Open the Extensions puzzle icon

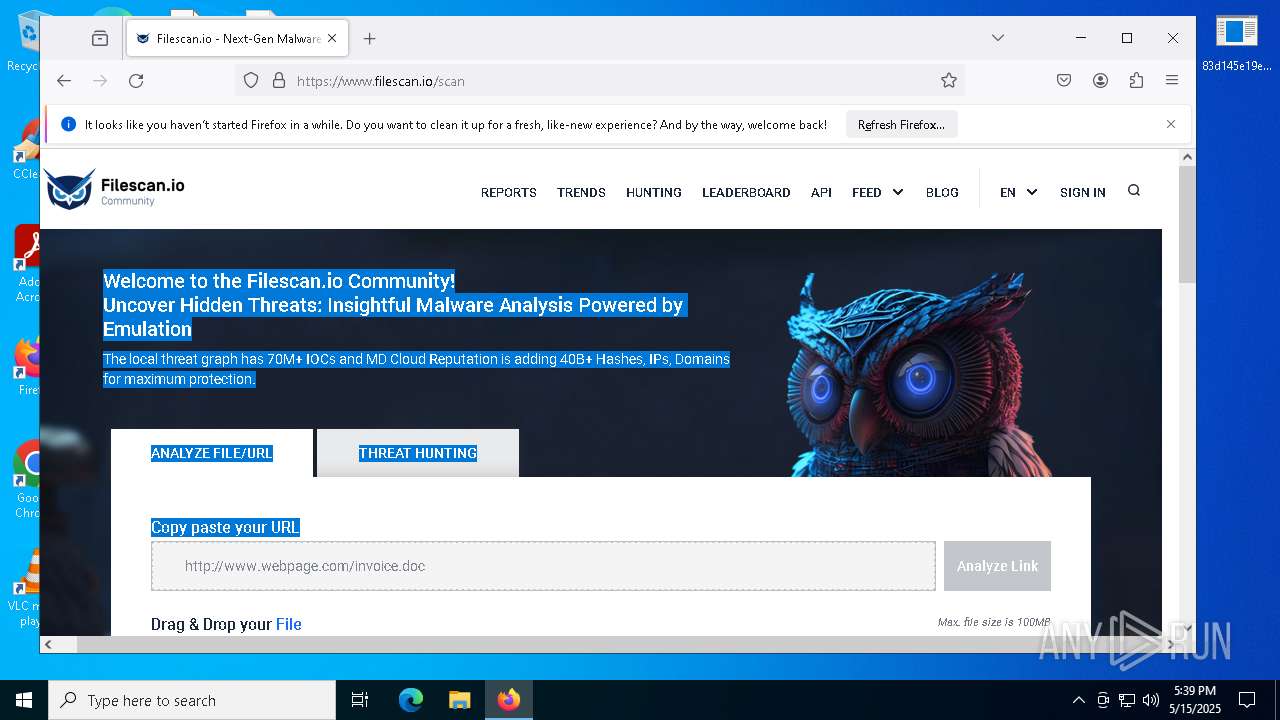[1136, 81]
